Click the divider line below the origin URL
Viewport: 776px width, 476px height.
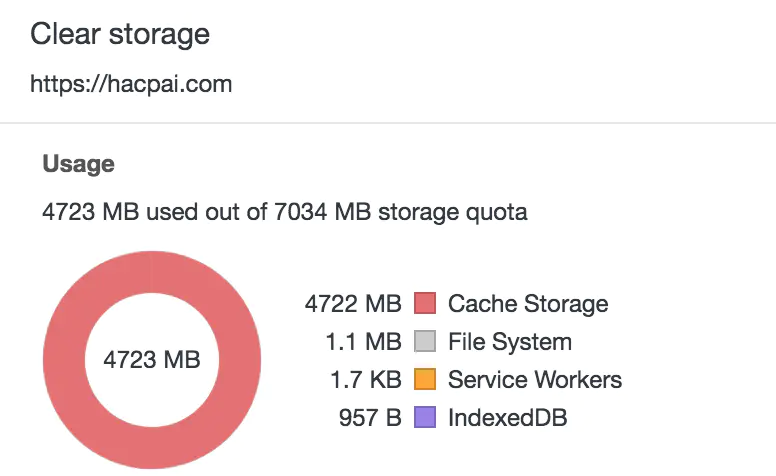[x=388, y=123]
